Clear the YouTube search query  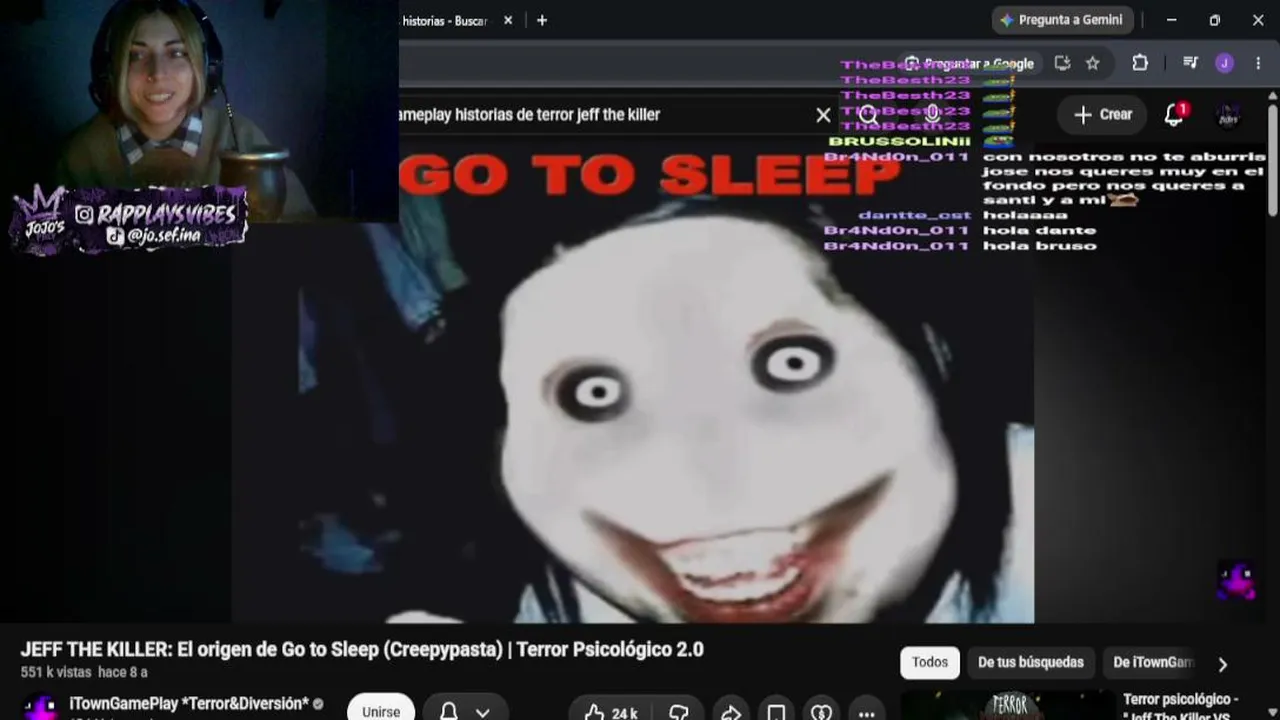click(x=823, y=115)
